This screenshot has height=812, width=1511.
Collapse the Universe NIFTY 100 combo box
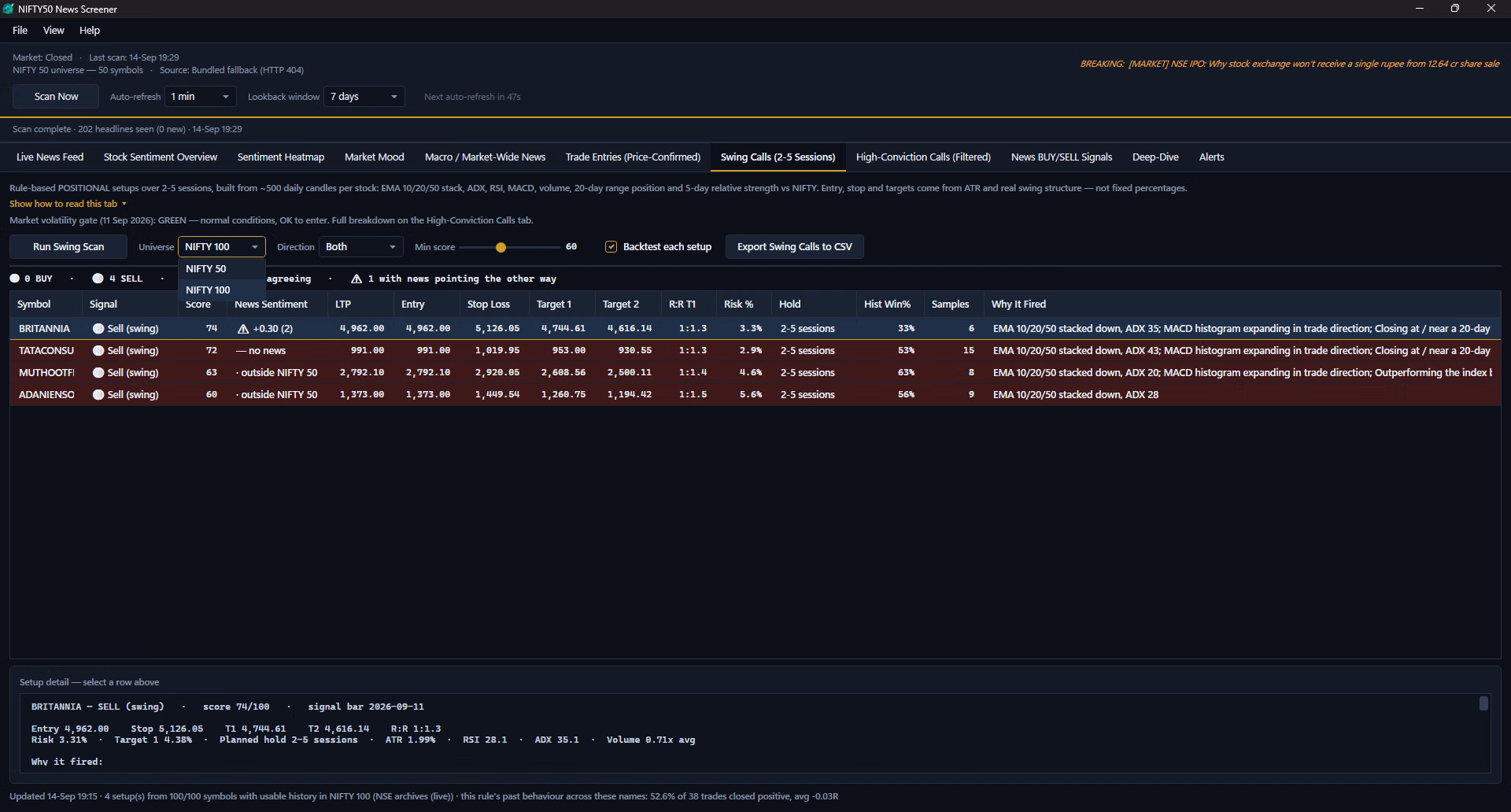222,247
